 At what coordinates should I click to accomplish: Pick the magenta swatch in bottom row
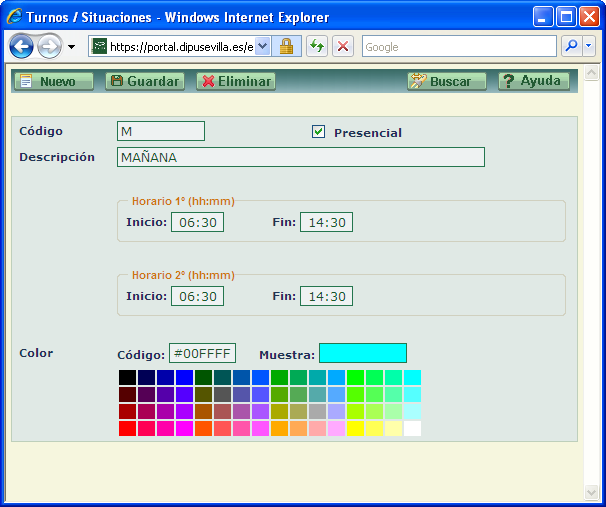(x=184, y=429)
